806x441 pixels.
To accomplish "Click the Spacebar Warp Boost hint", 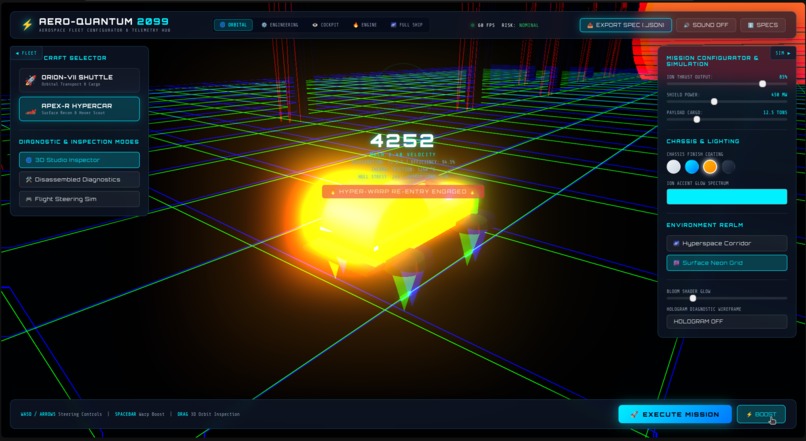I will coord(139,414).
